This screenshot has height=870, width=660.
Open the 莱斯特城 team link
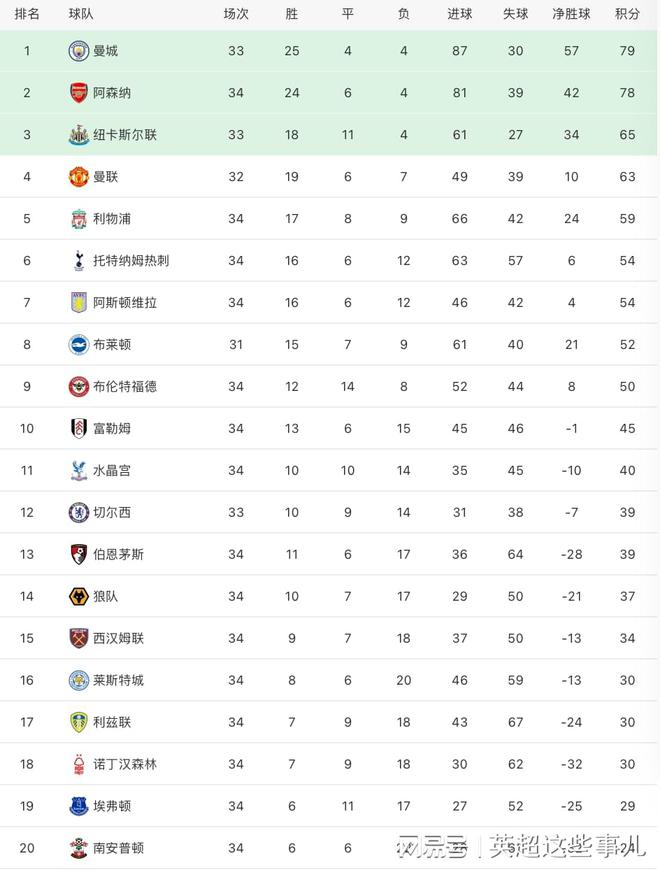point(118,681)
